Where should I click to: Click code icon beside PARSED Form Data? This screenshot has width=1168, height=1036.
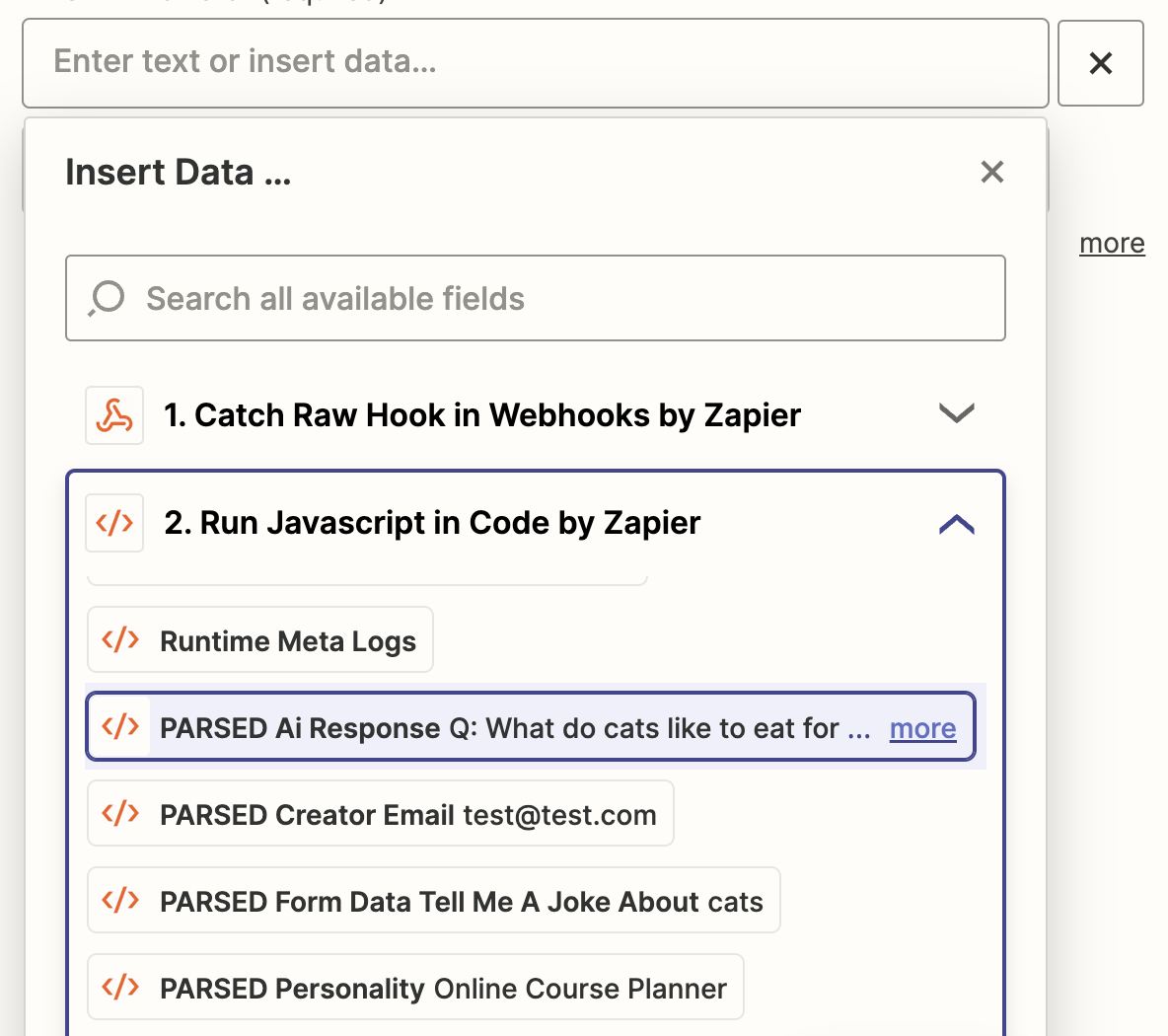pyautogui.click(x=120, y=901)
